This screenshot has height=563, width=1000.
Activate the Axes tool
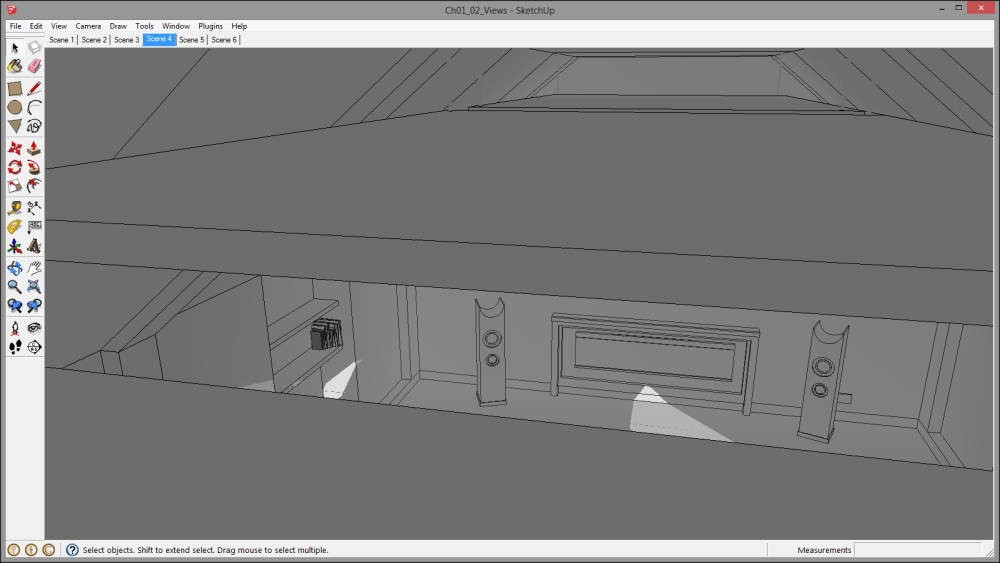pos(15,246)
